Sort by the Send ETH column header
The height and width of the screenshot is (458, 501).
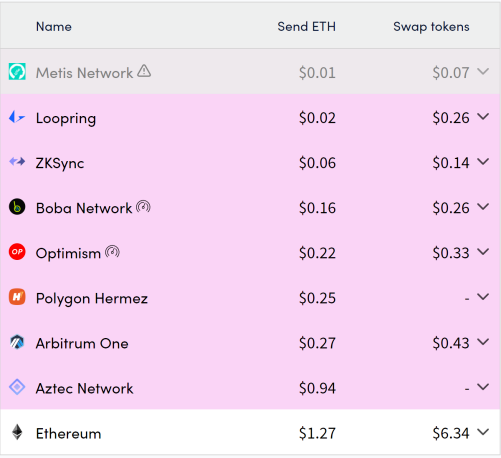click(306, 27)
